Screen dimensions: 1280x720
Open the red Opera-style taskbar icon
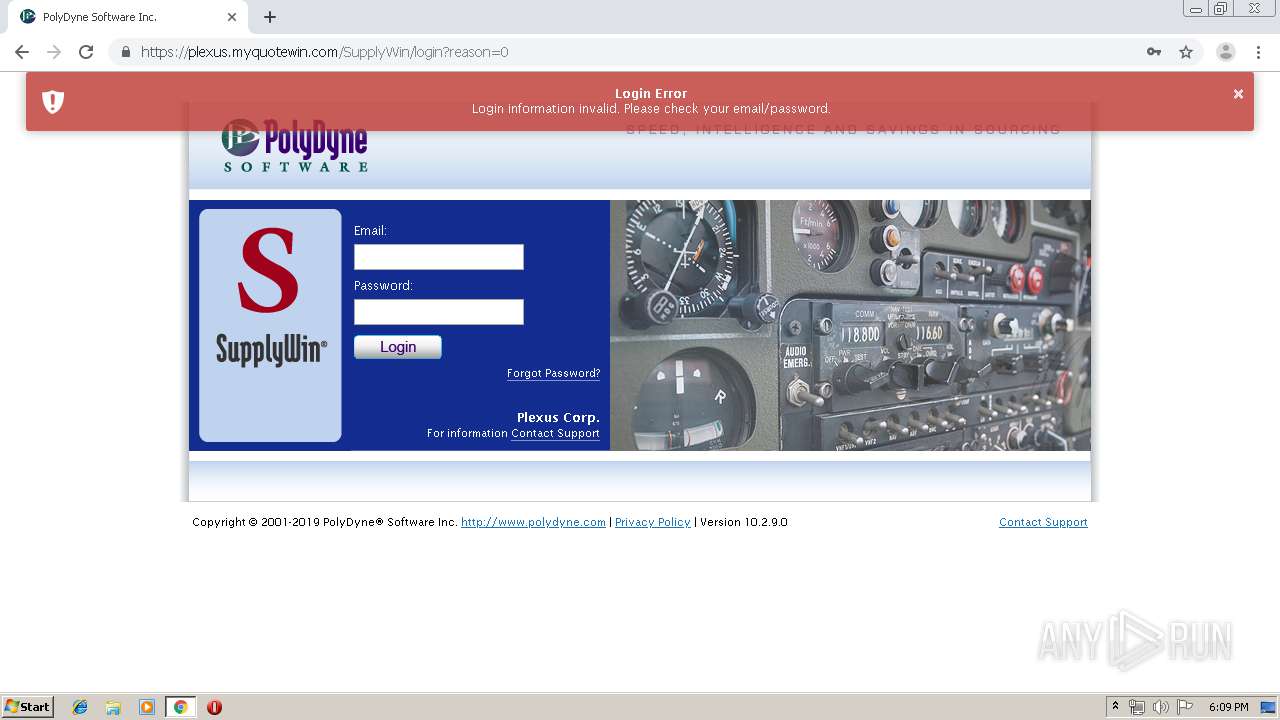pyautogui.click(x=214, y=707)
